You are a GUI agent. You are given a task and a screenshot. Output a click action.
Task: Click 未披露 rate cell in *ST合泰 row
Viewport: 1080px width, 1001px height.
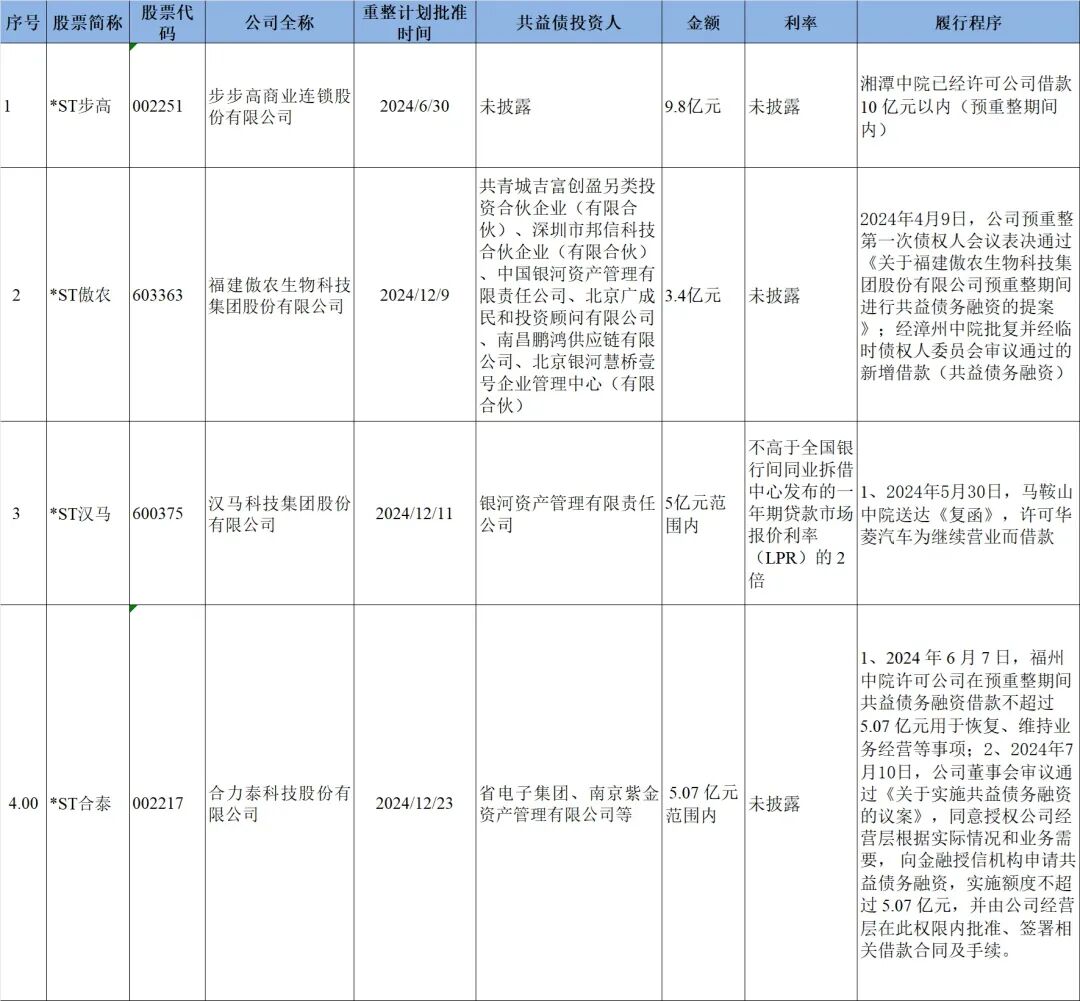[801, 803]
